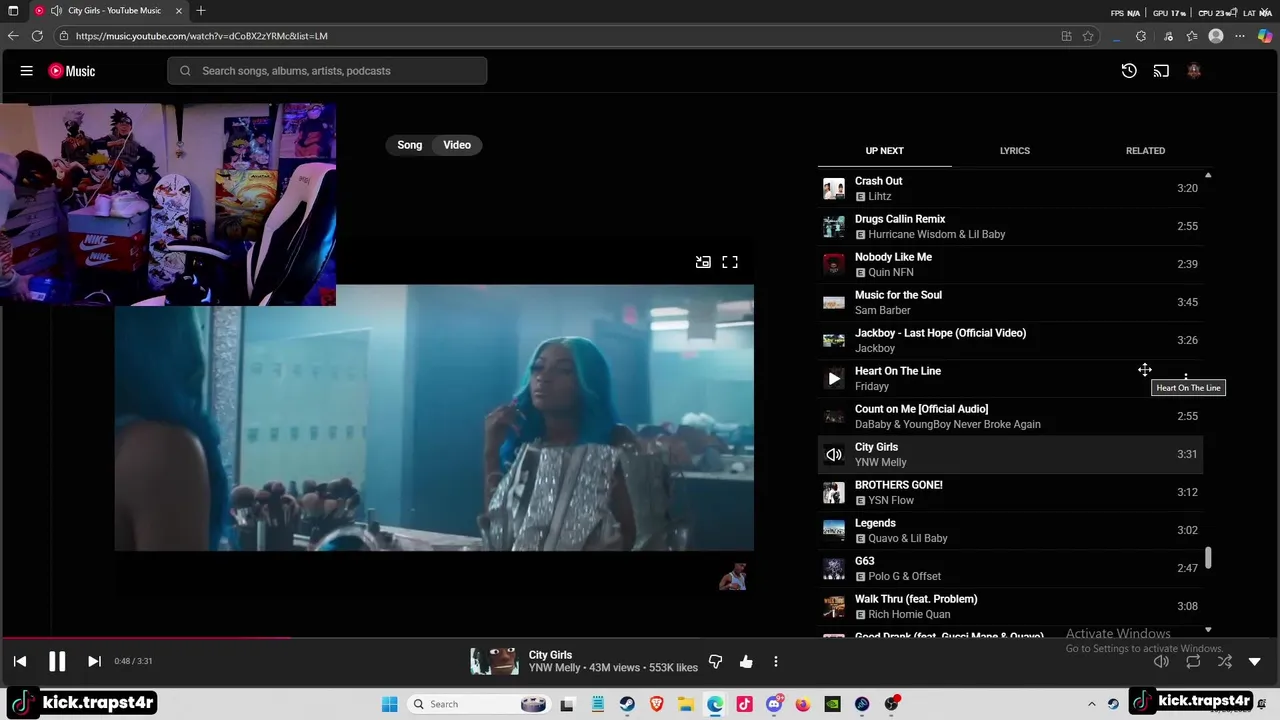The width and height of the screenshot is (1280, 720).
Task: Select the UP NEXT tab
Action: pos(884,151)
